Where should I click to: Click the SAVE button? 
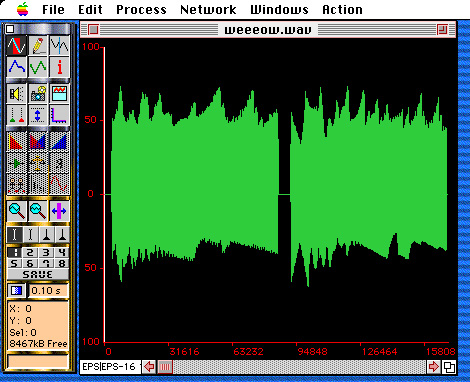point(38,275)
